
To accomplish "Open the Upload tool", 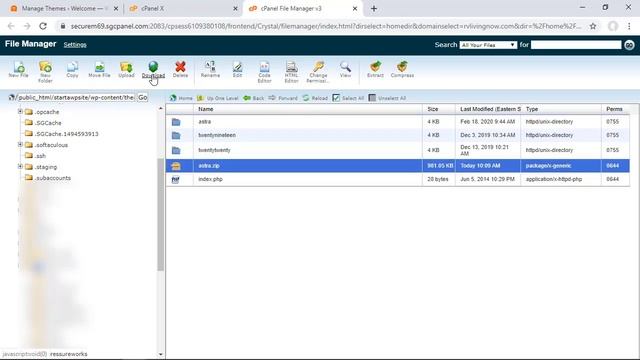I will tap(126, 69).
